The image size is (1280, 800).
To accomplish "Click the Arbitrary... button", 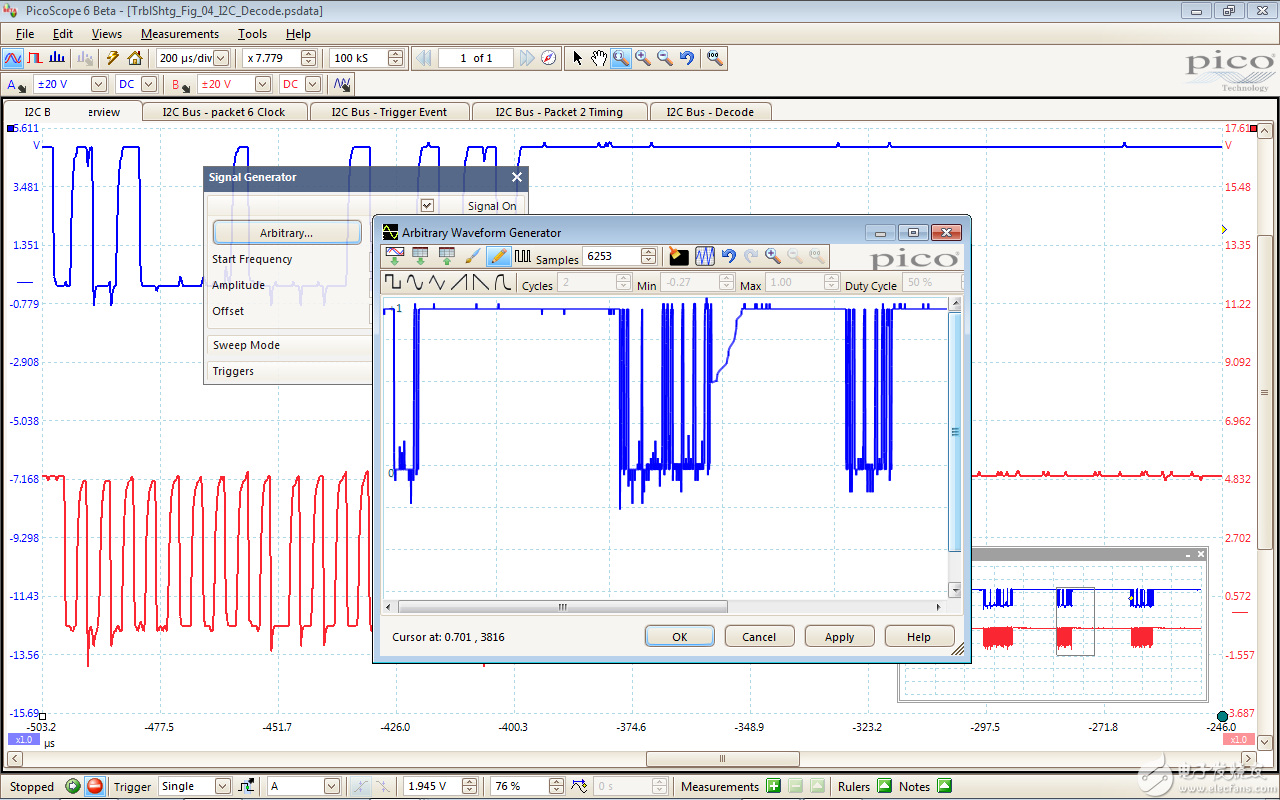I will (287, 232).
